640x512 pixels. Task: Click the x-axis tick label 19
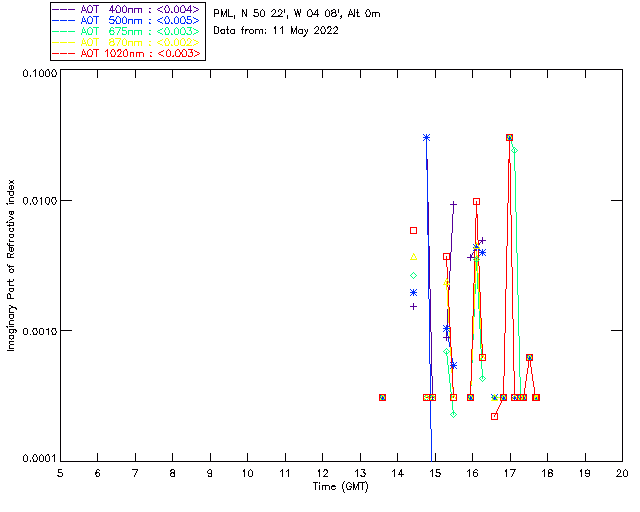(x=585, y=474)
